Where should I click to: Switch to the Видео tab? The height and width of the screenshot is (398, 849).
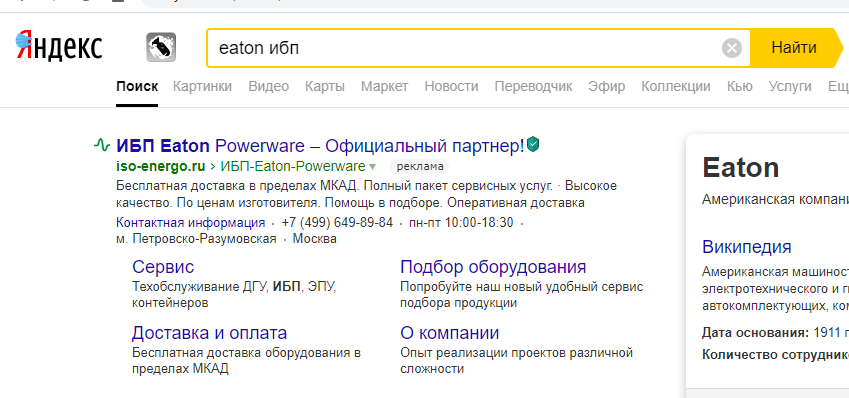click(x=269, y=86)
